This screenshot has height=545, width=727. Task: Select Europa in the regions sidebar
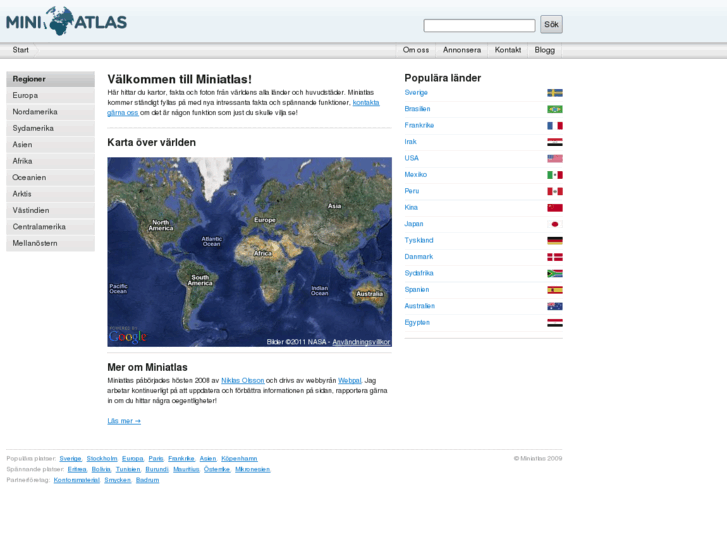(51, 96)
